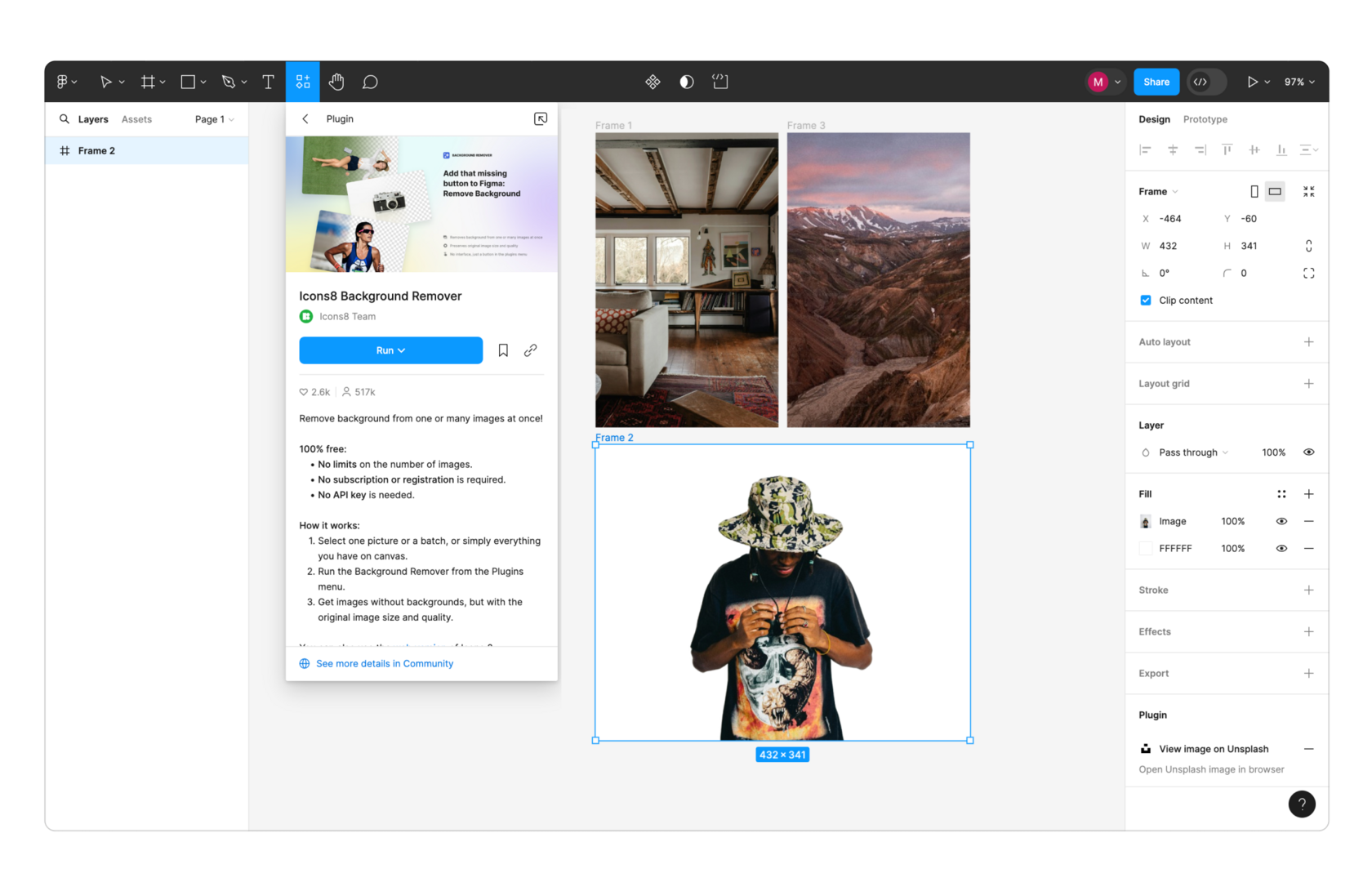Viewport: 1372px width, 891px height.
Task: Switch to the Prototype tab
Action: [x=1205, y=119]
